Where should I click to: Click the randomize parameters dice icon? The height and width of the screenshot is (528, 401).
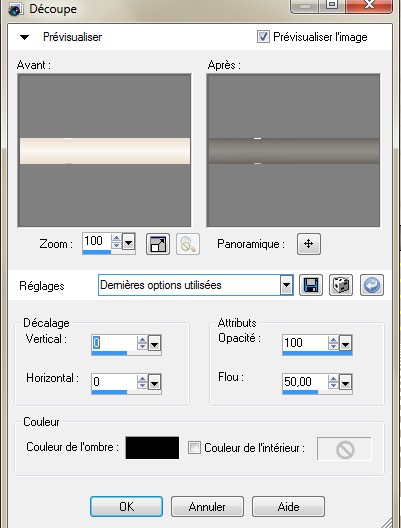coord(341,285)
